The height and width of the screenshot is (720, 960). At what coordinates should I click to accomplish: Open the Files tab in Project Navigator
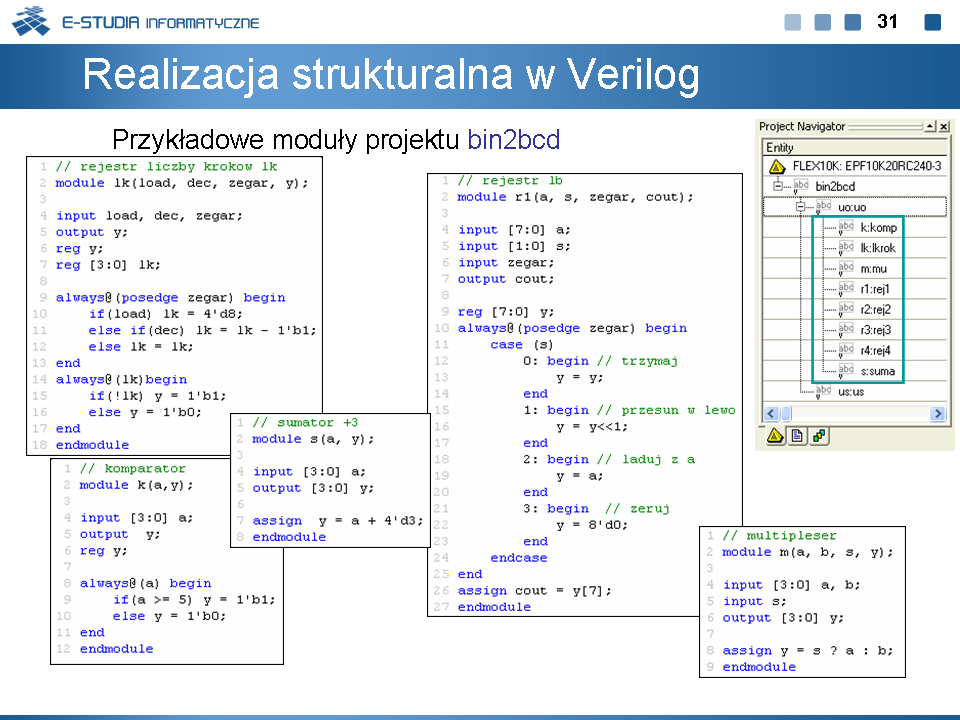(x=797, y=436)
